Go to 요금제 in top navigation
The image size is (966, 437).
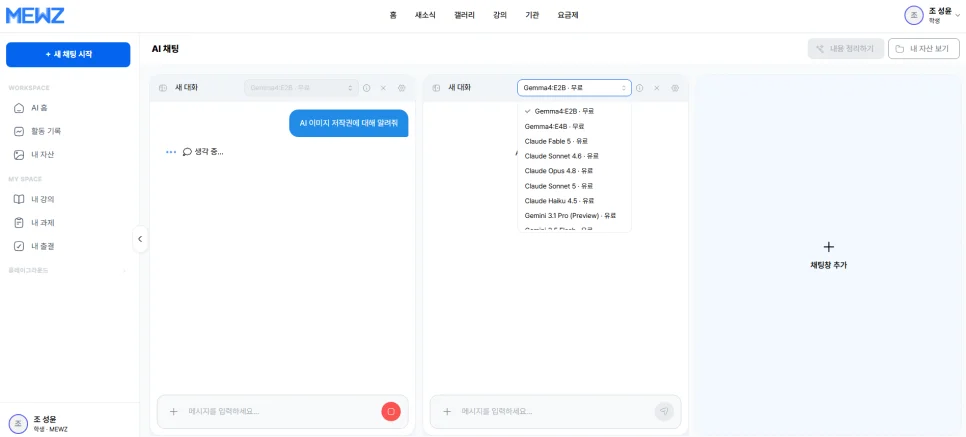pyautogui.click(x=568, y=15)
